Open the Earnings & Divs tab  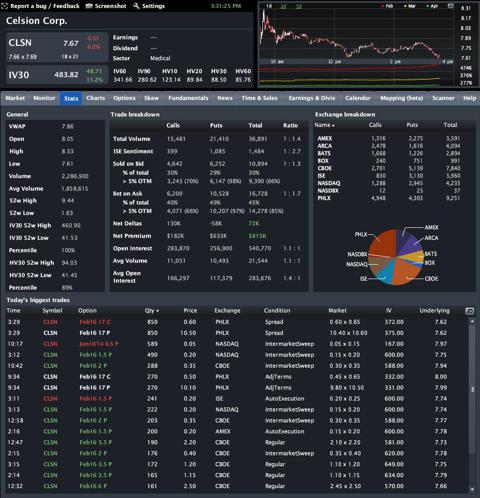pyautogui.click(x=312, y=98)
